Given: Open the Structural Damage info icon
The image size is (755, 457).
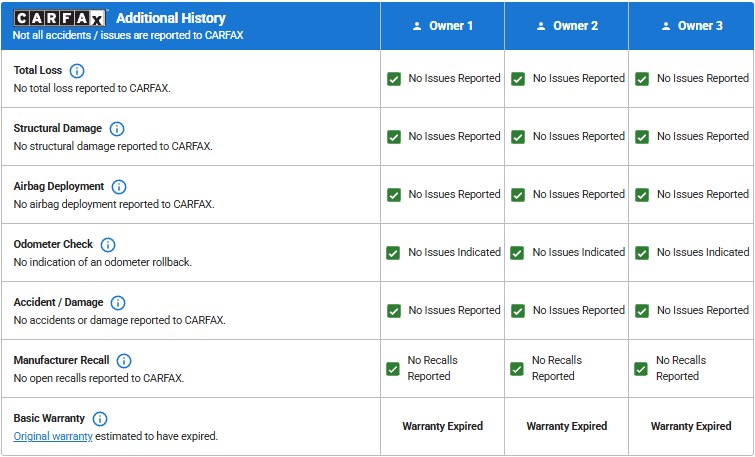Looking at the screenshot, I should [x=117, y=129].
